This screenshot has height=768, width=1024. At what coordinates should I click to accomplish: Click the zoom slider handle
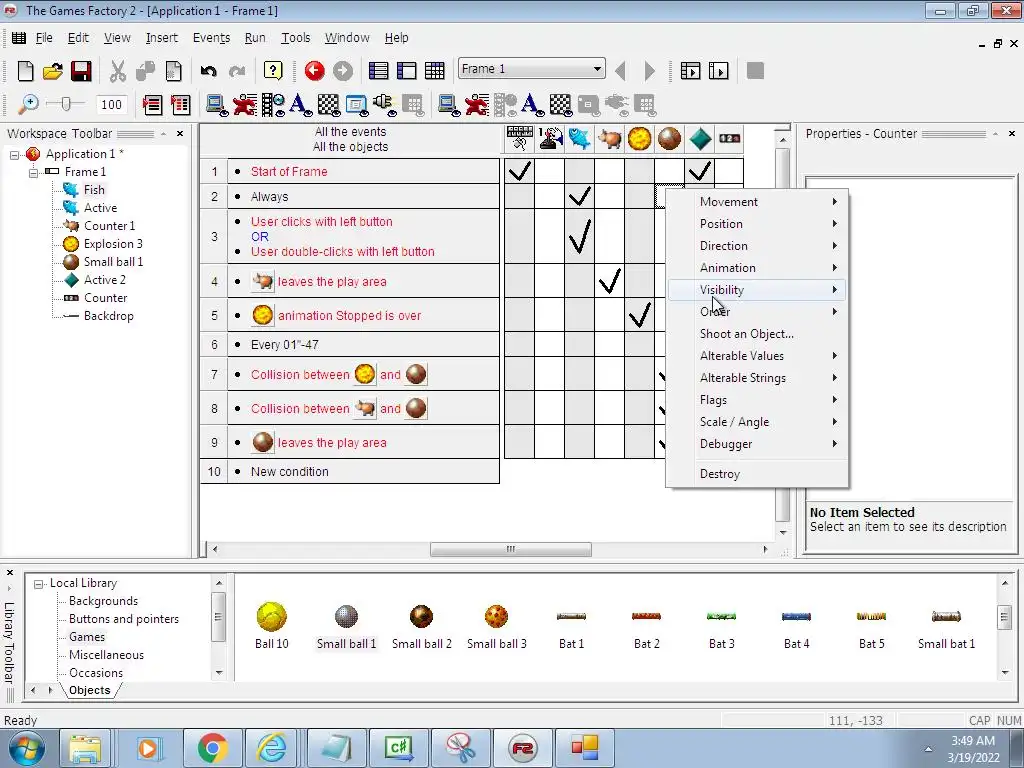click(65, 104)
